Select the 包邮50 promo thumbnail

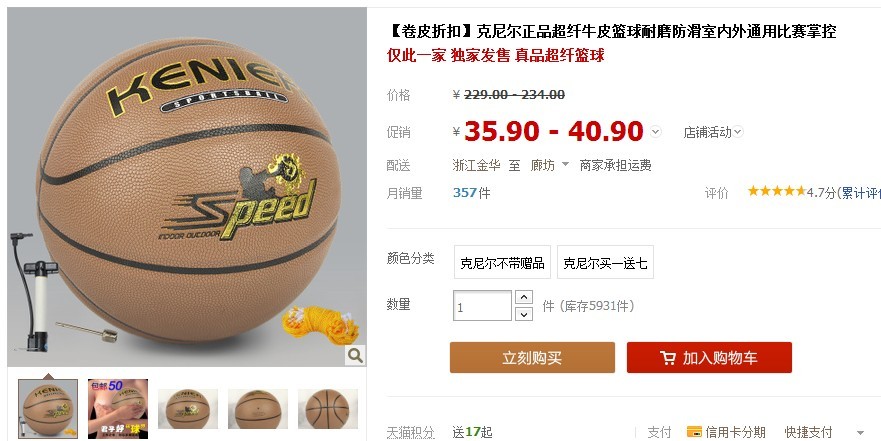point(118,408)
